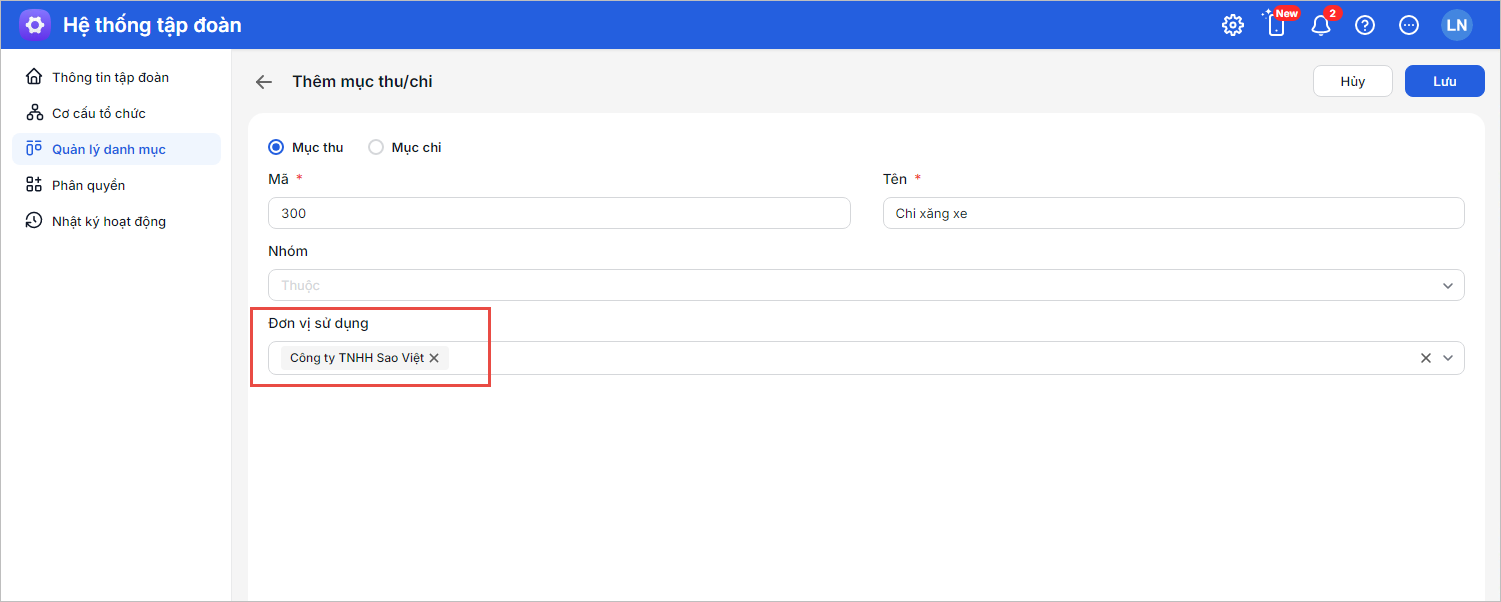Viewport: 1501px width, 602px height.
Task: Expand the Đơn vị sử dụng dropdown arrow
Action: [1448, 358]
